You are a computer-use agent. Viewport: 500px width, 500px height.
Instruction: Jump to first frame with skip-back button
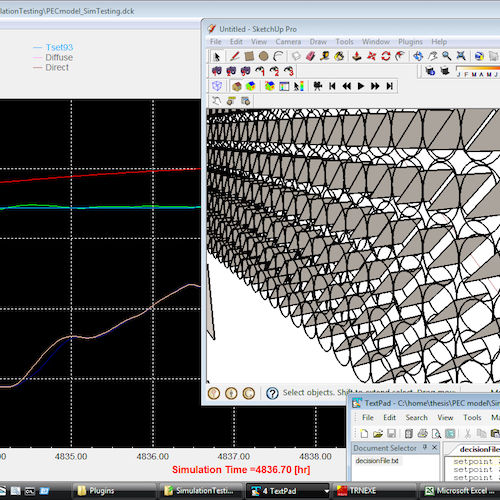tap(332, 86)
